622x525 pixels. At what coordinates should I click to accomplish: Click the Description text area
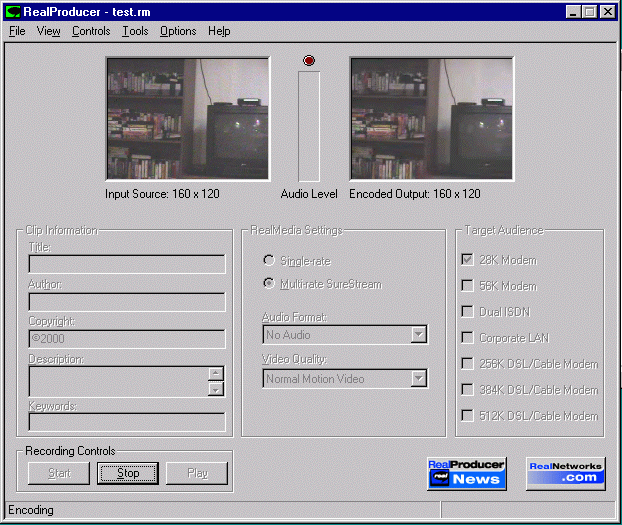118,381
